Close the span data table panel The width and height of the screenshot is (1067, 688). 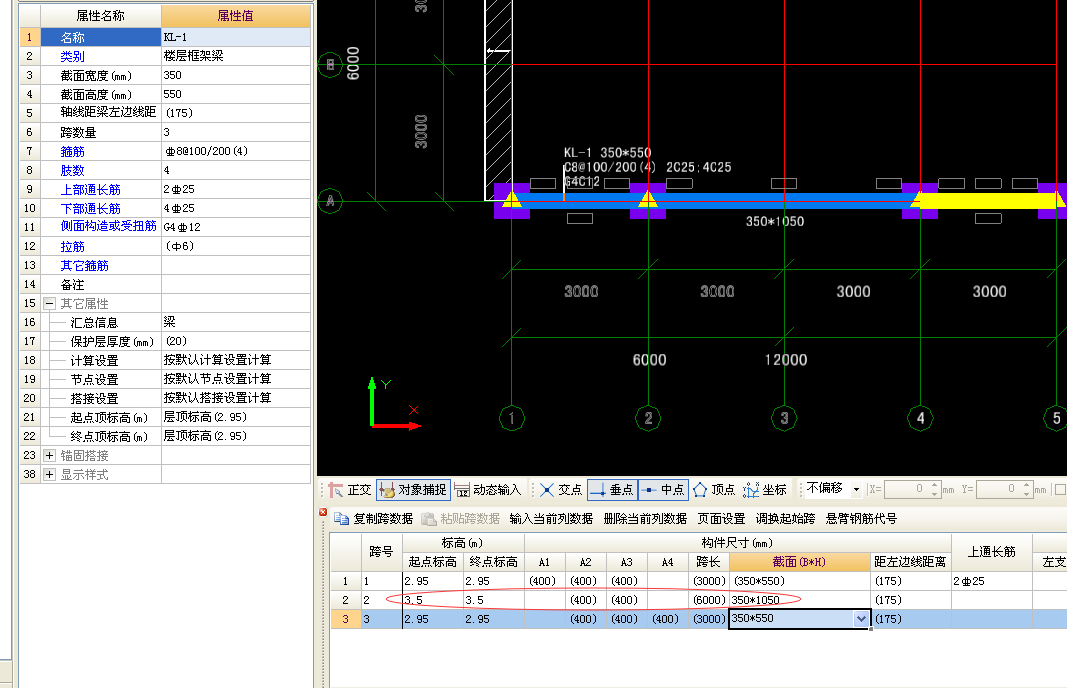[x=323, y=512]
